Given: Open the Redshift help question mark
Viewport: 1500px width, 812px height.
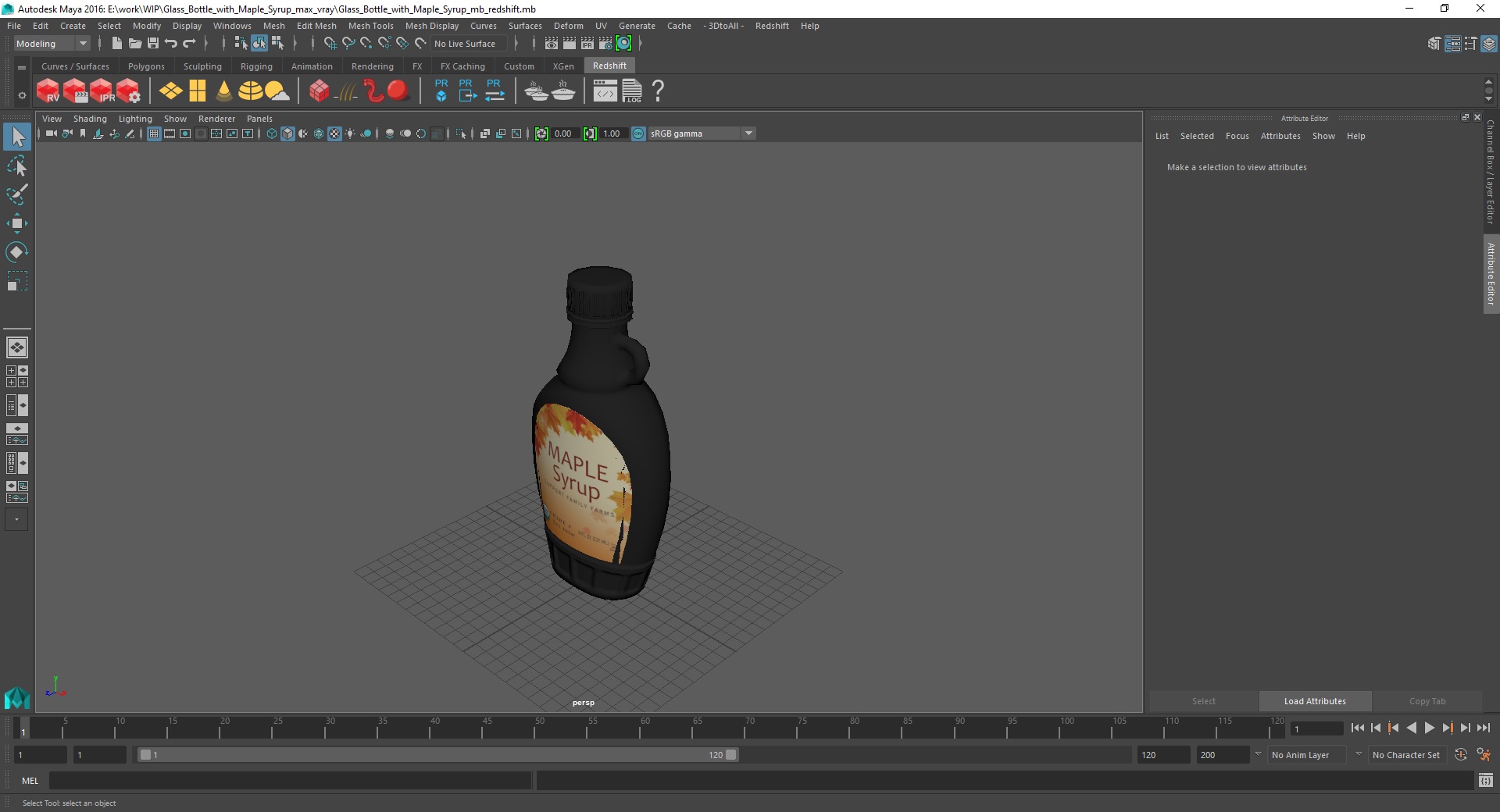Looking at the screenshot, I should [x=659, y=91].
